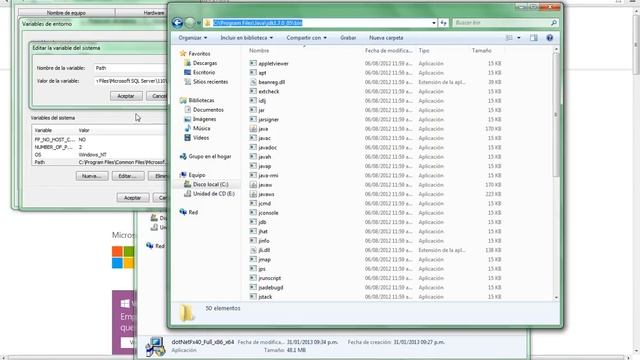Select the jli.dll file icon
This screenshot has height=360, width=640.
253,250
